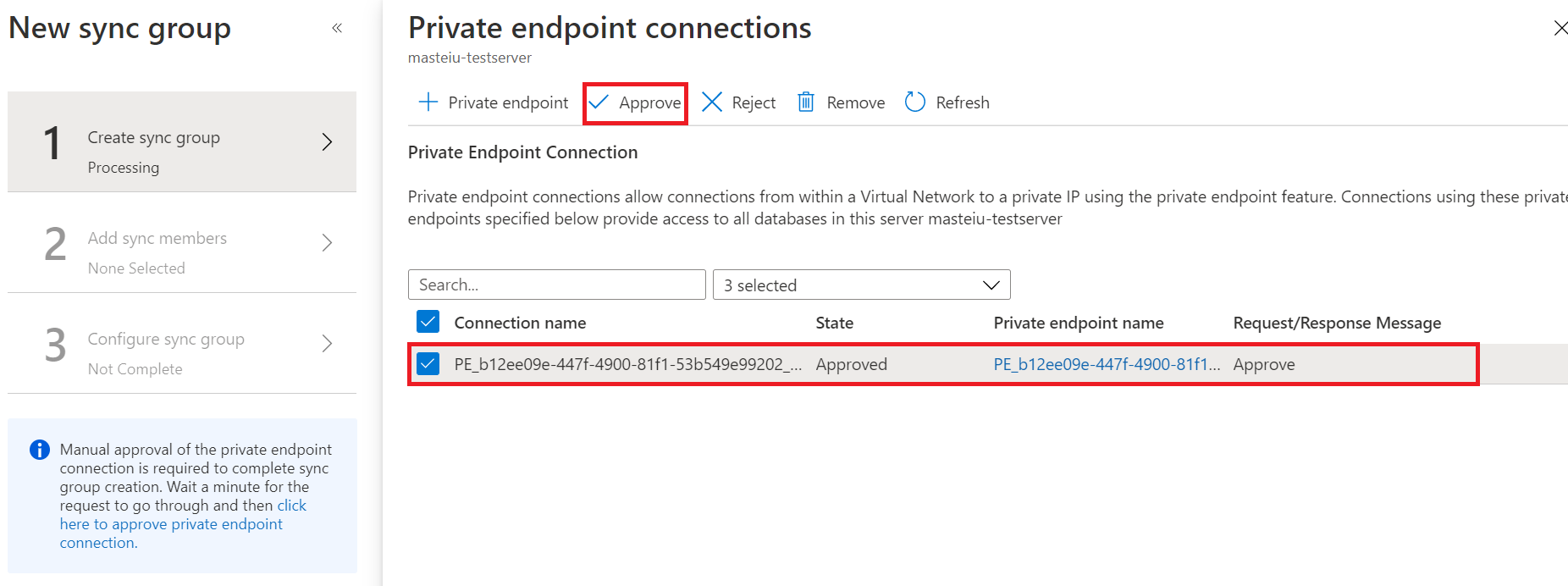Click the blue info icon
This screenshot has width=1568, height=586.
click(39, 450)
